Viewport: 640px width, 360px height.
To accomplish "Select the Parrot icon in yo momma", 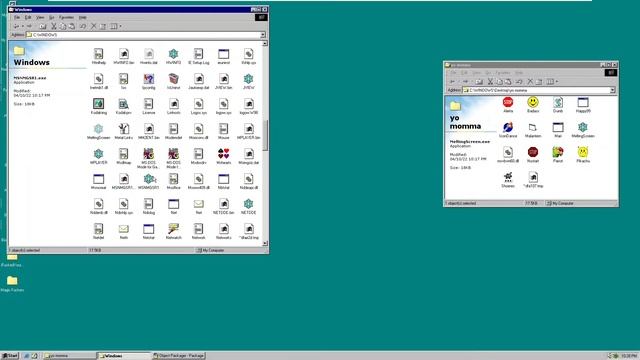I will point(558,152).
